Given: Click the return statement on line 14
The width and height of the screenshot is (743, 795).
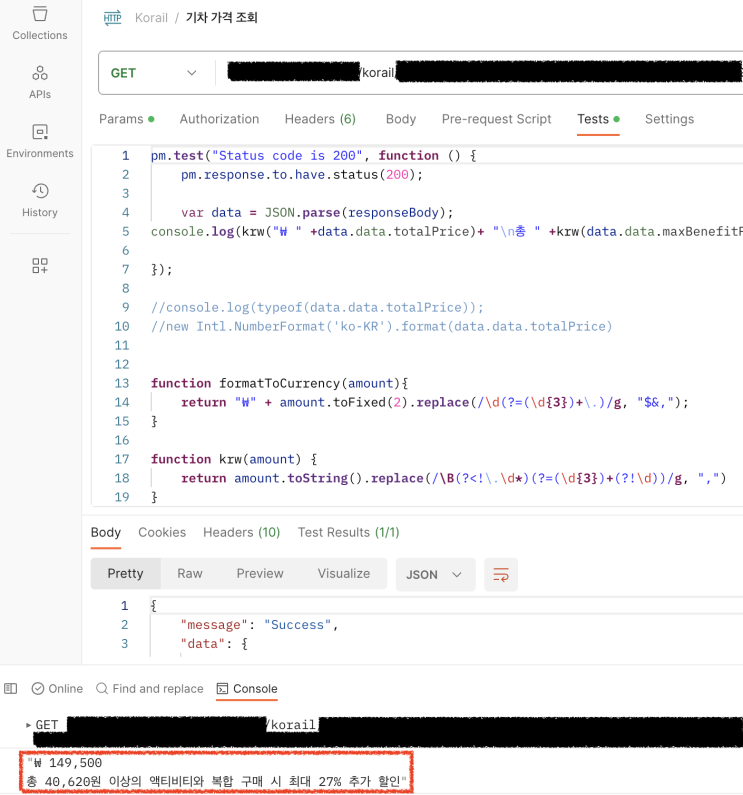Looking at the screenshot, I should pyautogui.click(x=435, y=403).
